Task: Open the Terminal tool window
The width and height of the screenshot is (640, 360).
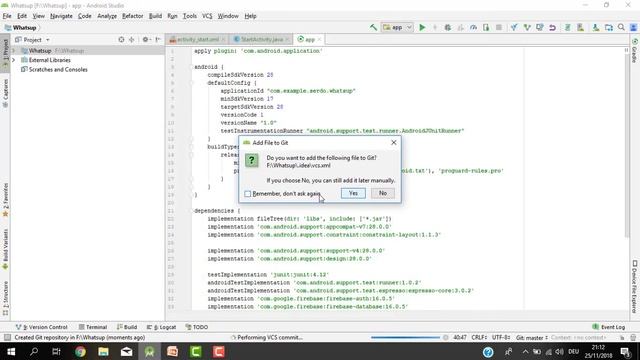Action: pos(93,327)
